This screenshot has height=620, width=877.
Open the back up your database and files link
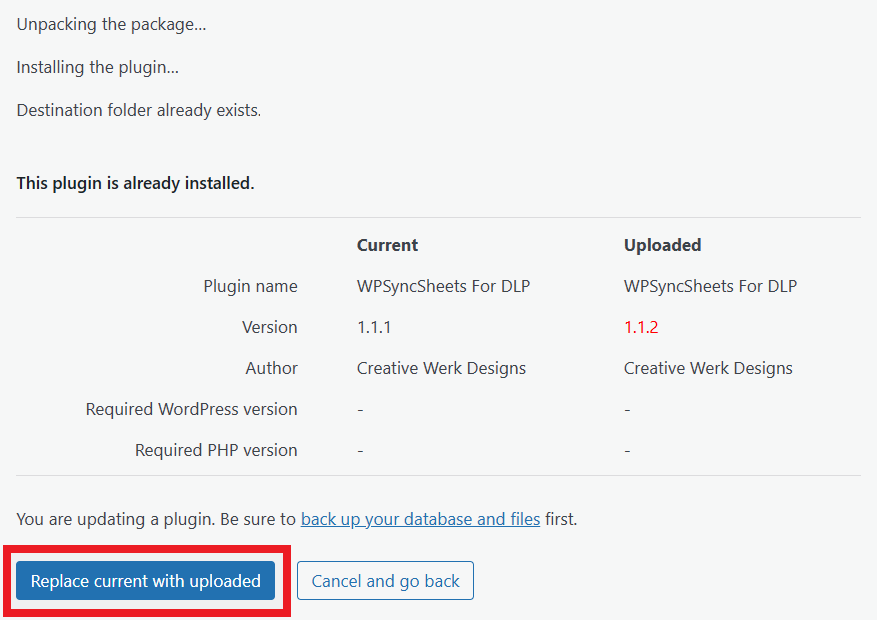coord(421,519)
